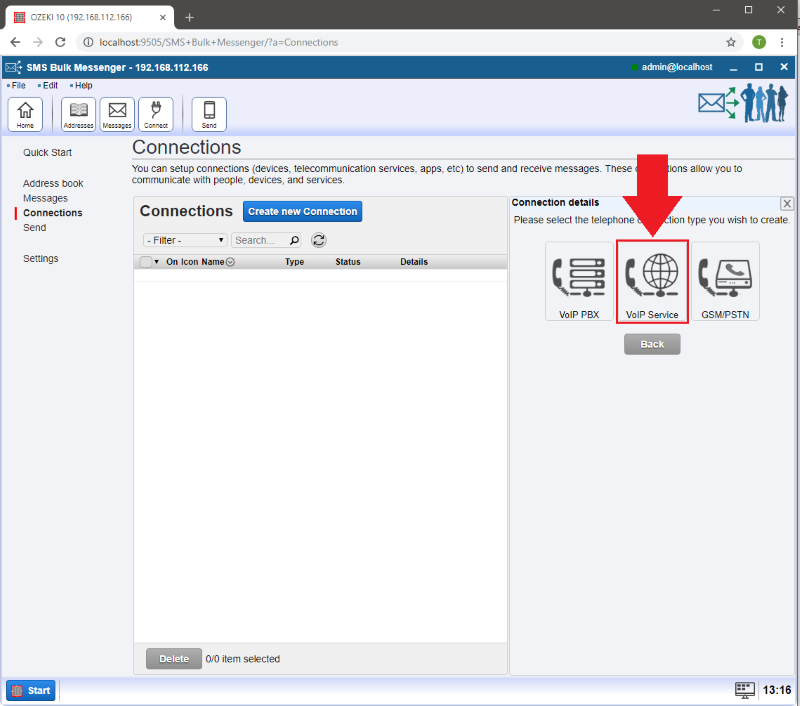800x706 pixels.
Task: Select the VoIP PBX connection type
Action: [579, 282]
